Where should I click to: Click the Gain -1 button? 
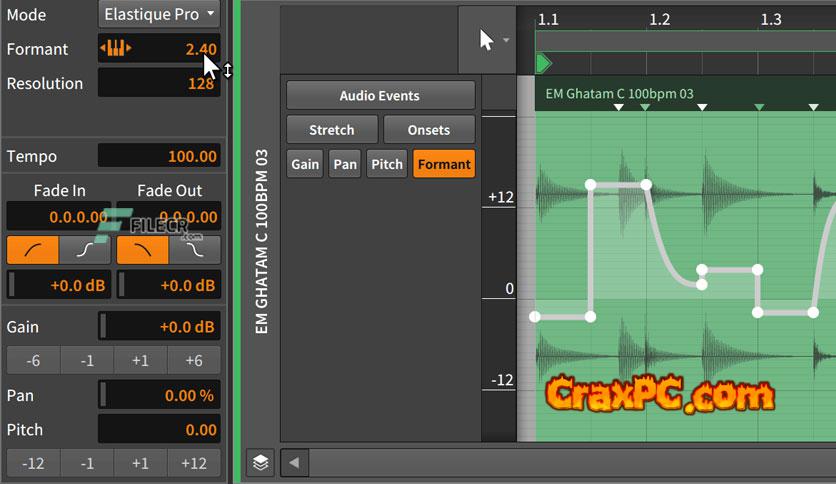pos(87,360)
